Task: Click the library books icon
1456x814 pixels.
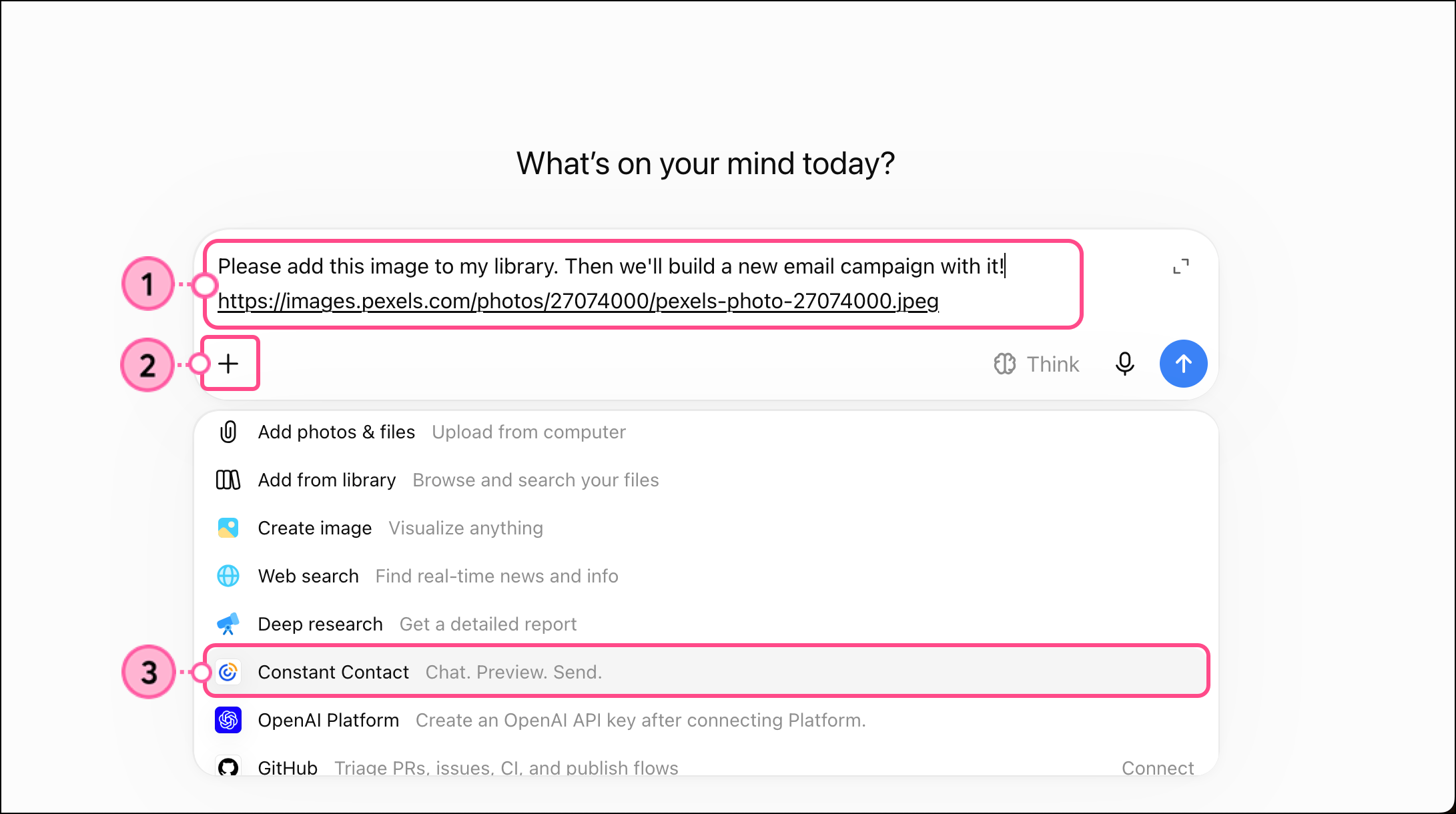Action: point(228,480)
